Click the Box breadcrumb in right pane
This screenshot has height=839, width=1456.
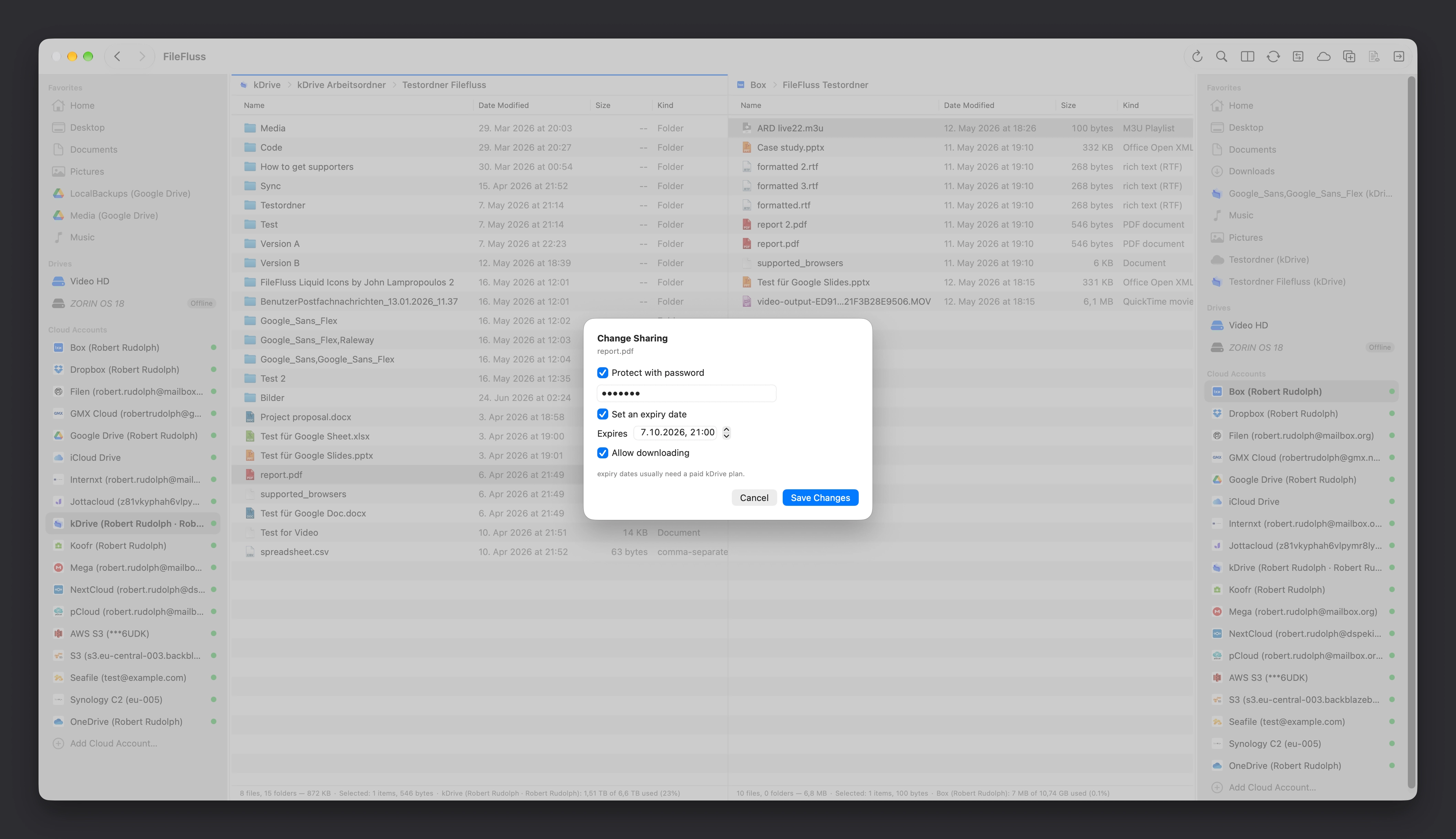pyautogui.click(x=757, y=85)
